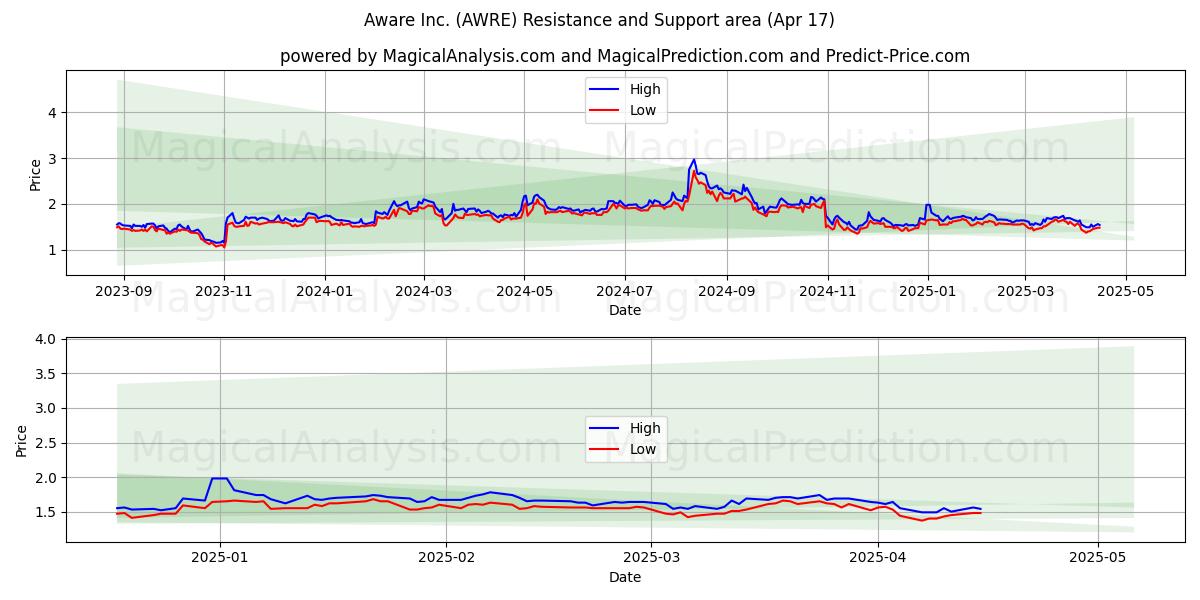The height and width of the screenshot is (600, 1200).
Task: Click the '2025-03' x-axis label in bottom chart
Action: (x=651, y=560)
